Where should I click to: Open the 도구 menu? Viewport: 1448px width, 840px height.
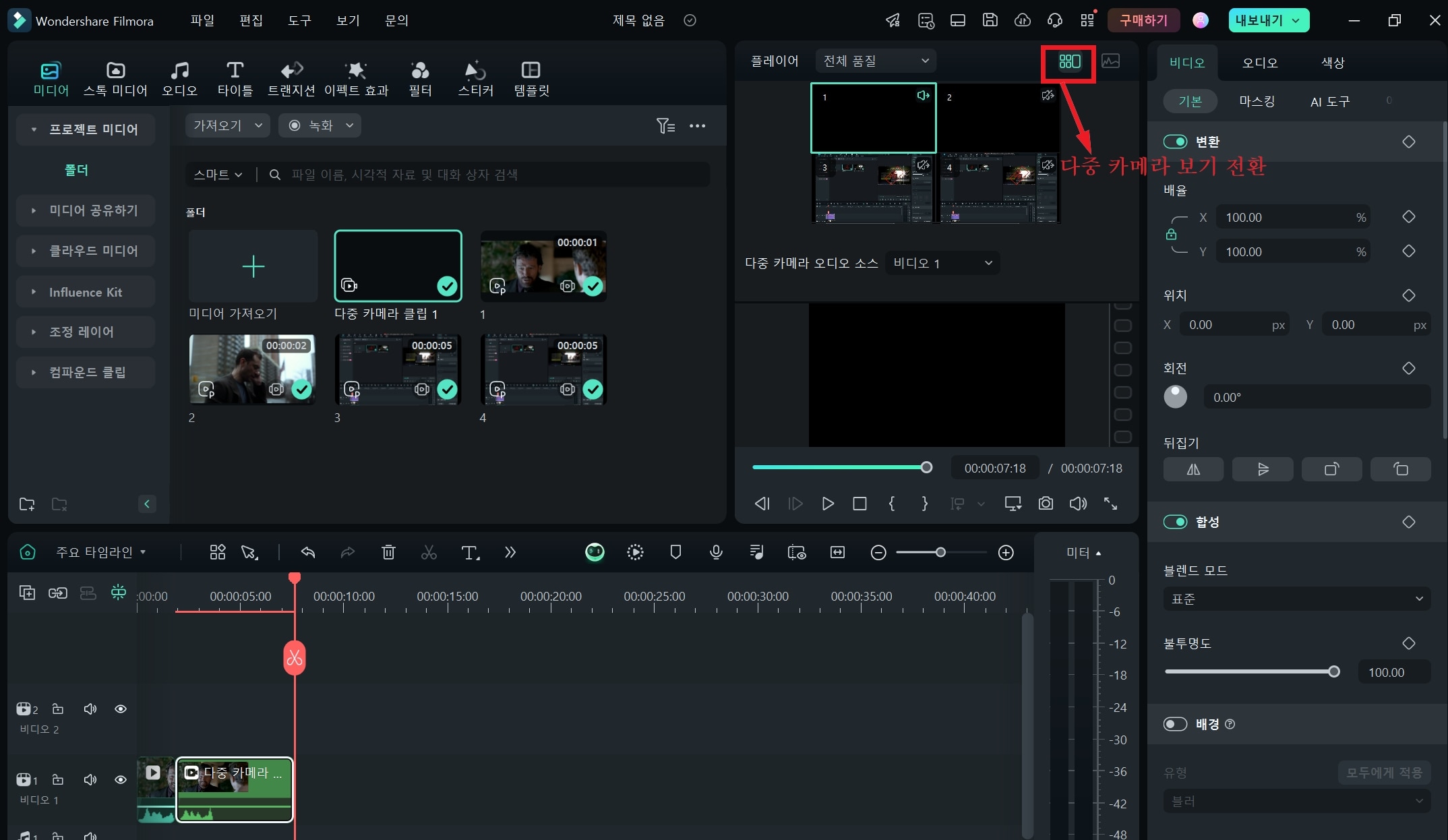pyautogui.click(x=299, y=20)
